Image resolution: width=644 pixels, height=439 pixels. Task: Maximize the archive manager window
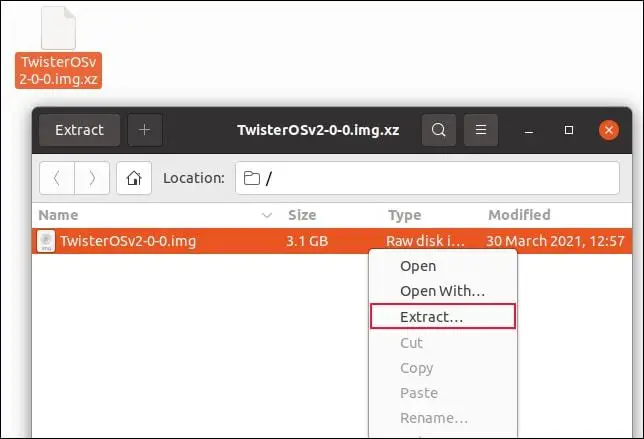tap(569, 130)
